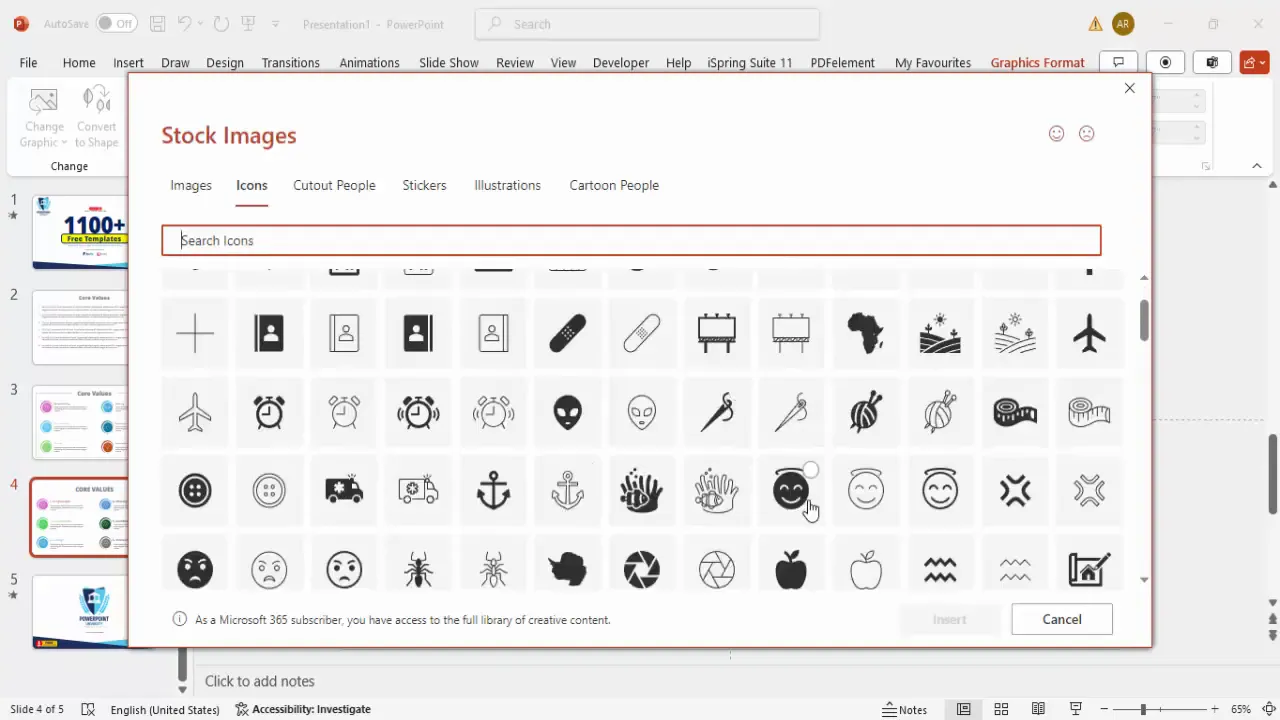Select the outline apple icon
The height and width of the screenshot is (720, 1280).
(x=865, y=570)
